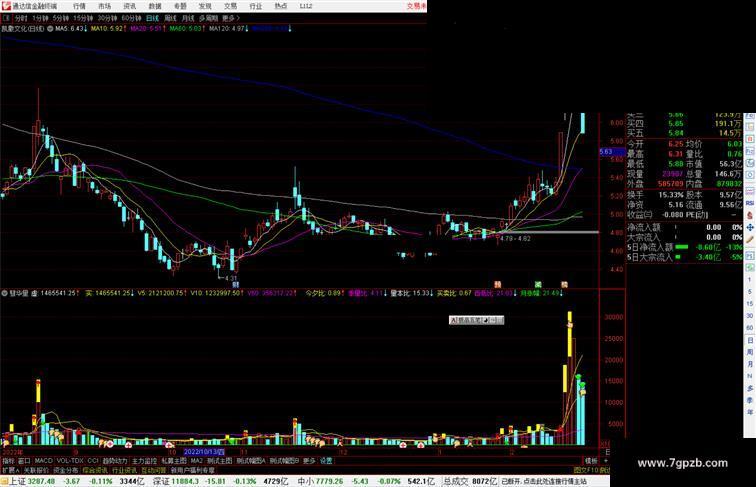The image size is (756, 487).
Task: Switch indicator to MA2
Action: (x=196, y=461)
